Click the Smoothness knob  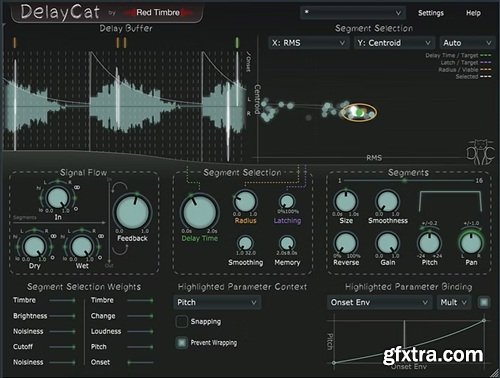pos(387,201)
